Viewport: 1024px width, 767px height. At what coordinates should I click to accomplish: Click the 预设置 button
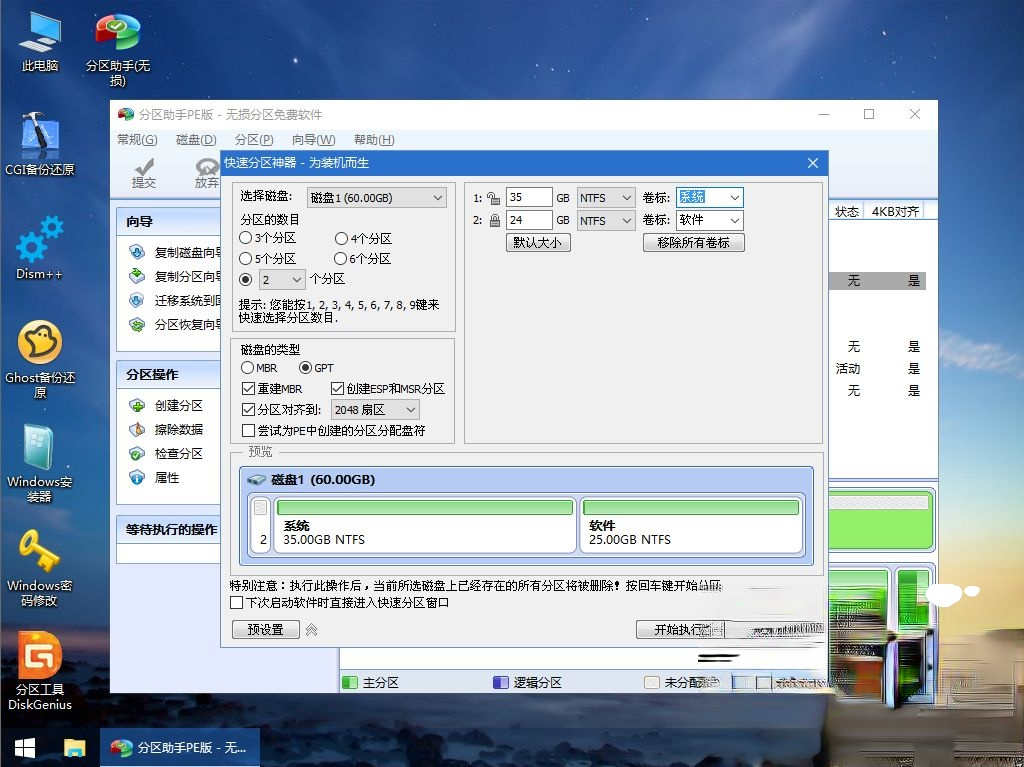266,630
